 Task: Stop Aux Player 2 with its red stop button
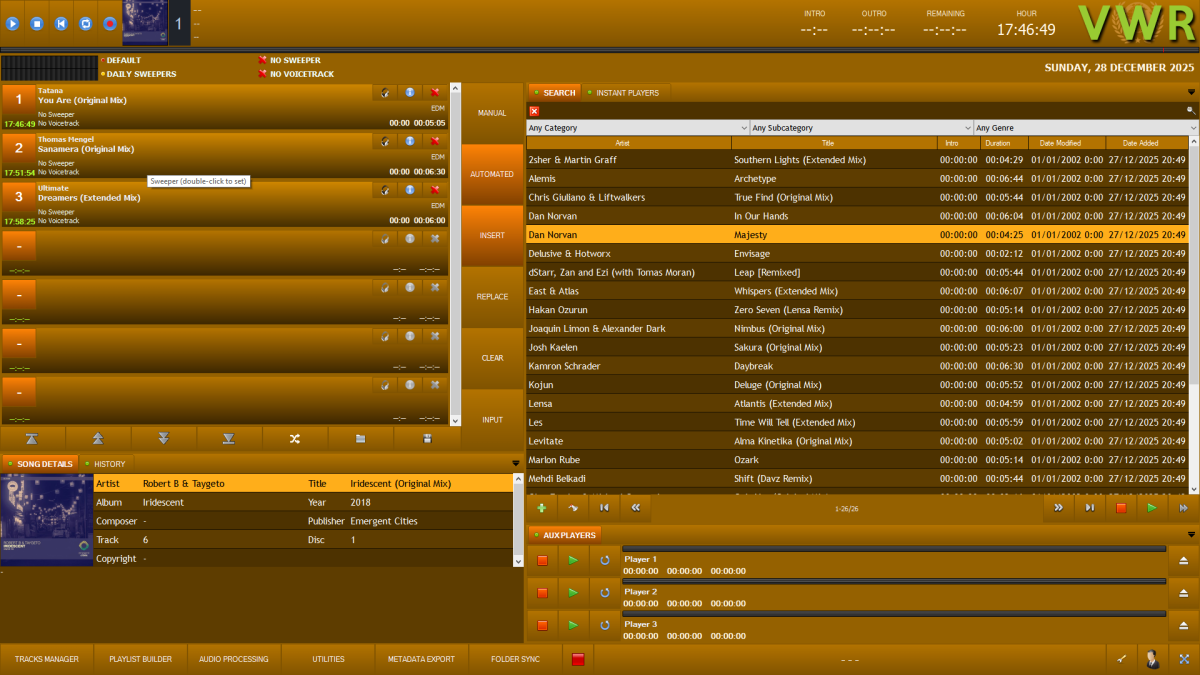point(541,592)
